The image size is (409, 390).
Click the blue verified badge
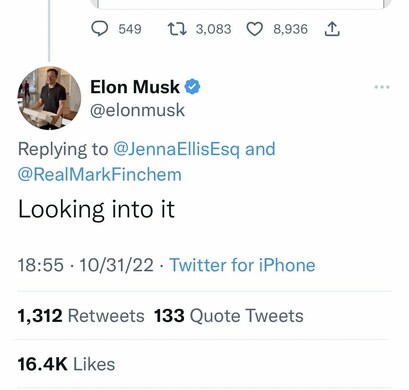click(x=192, y=87)
